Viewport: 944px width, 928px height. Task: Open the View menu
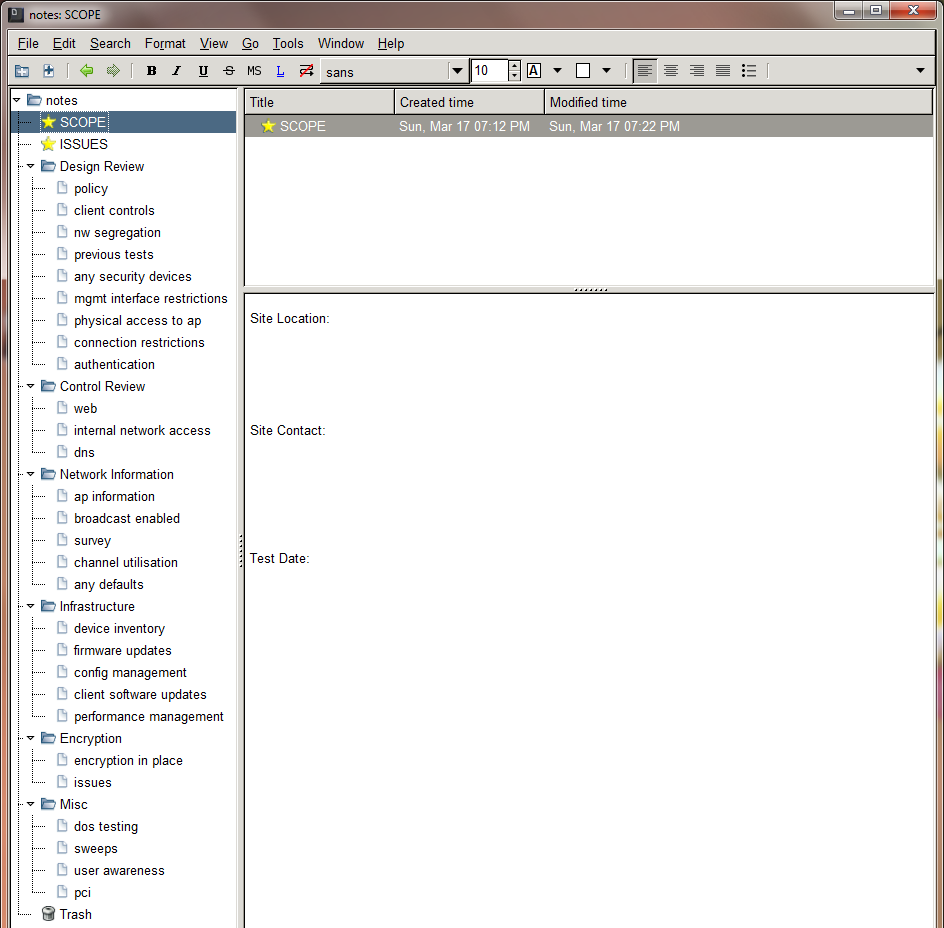coord(214,44)
